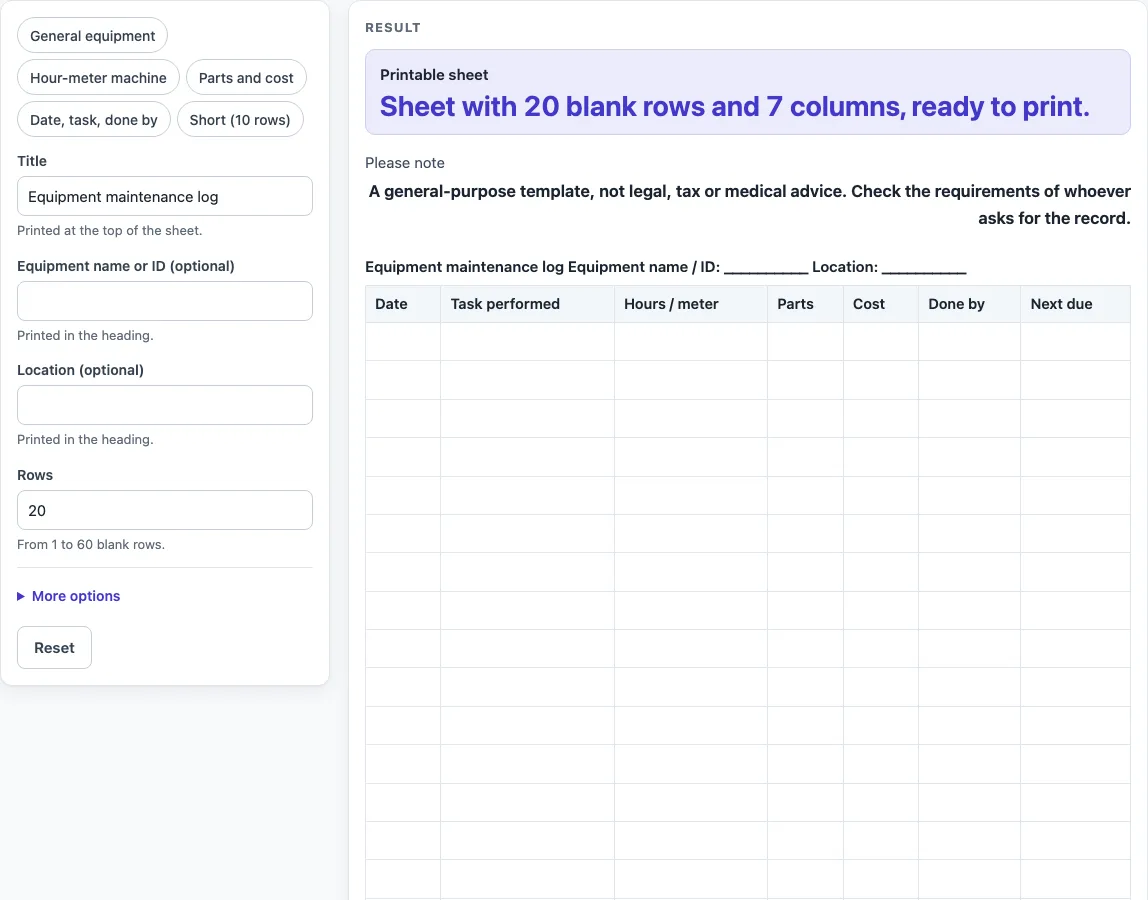Expand More options

coord(69,596)
